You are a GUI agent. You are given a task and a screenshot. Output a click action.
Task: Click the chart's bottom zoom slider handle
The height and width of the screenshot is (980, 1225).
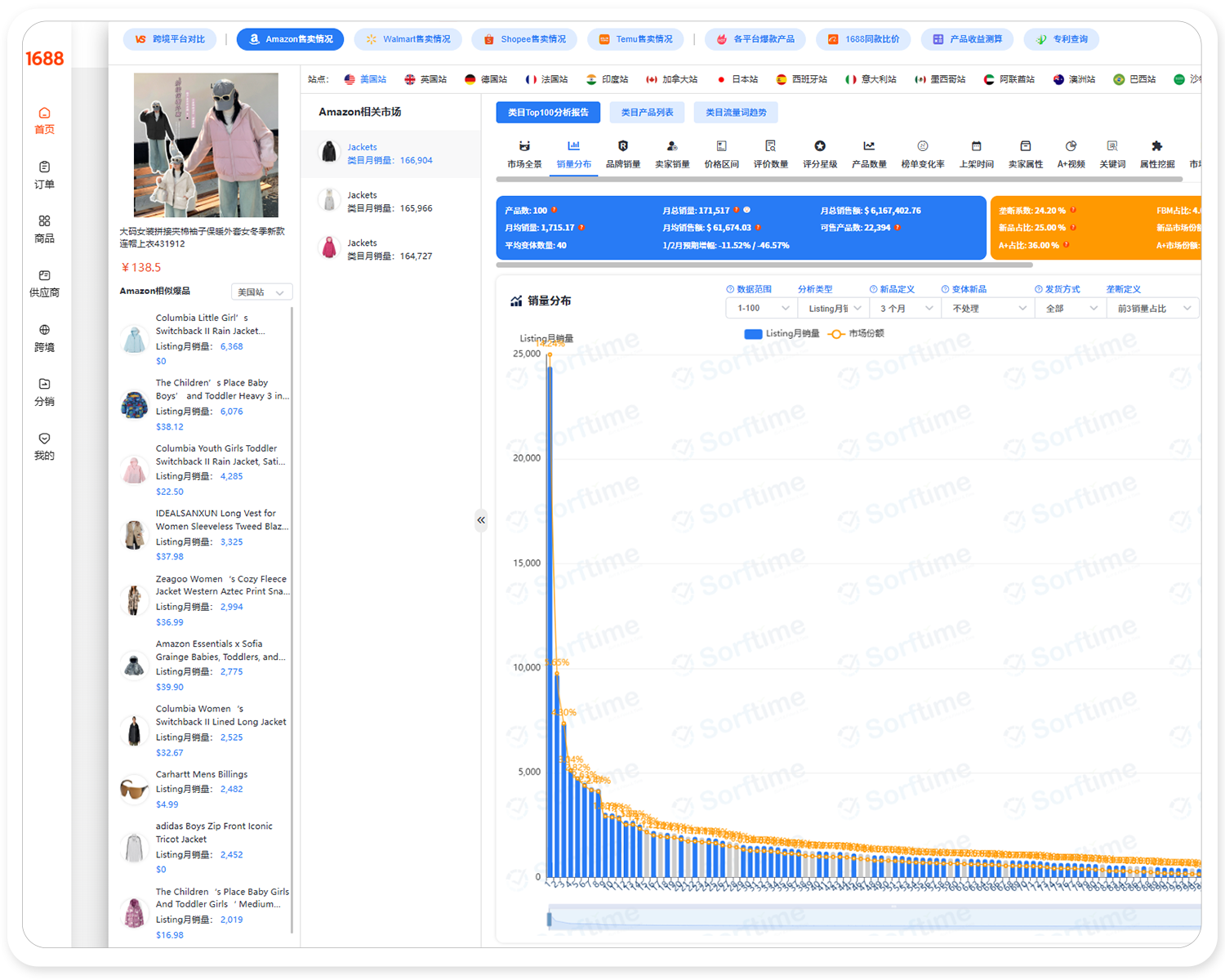click(550, 920)
